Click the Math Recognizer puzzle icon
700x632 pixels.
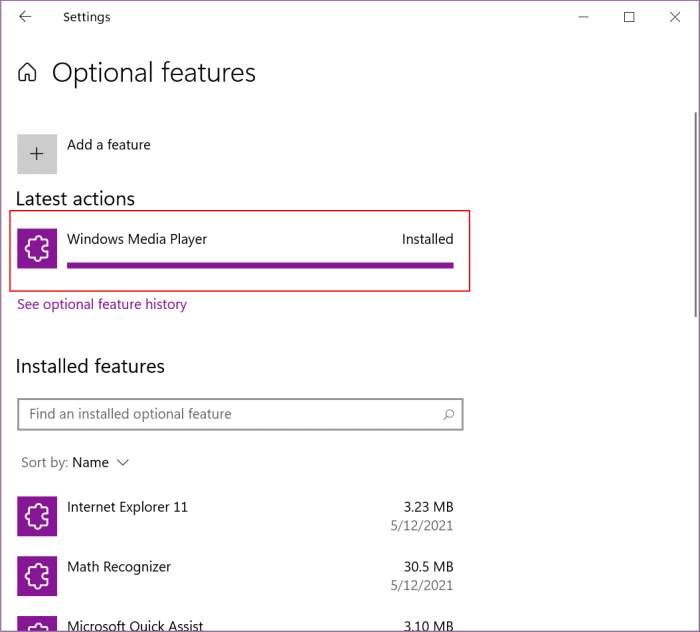(37, 576)
